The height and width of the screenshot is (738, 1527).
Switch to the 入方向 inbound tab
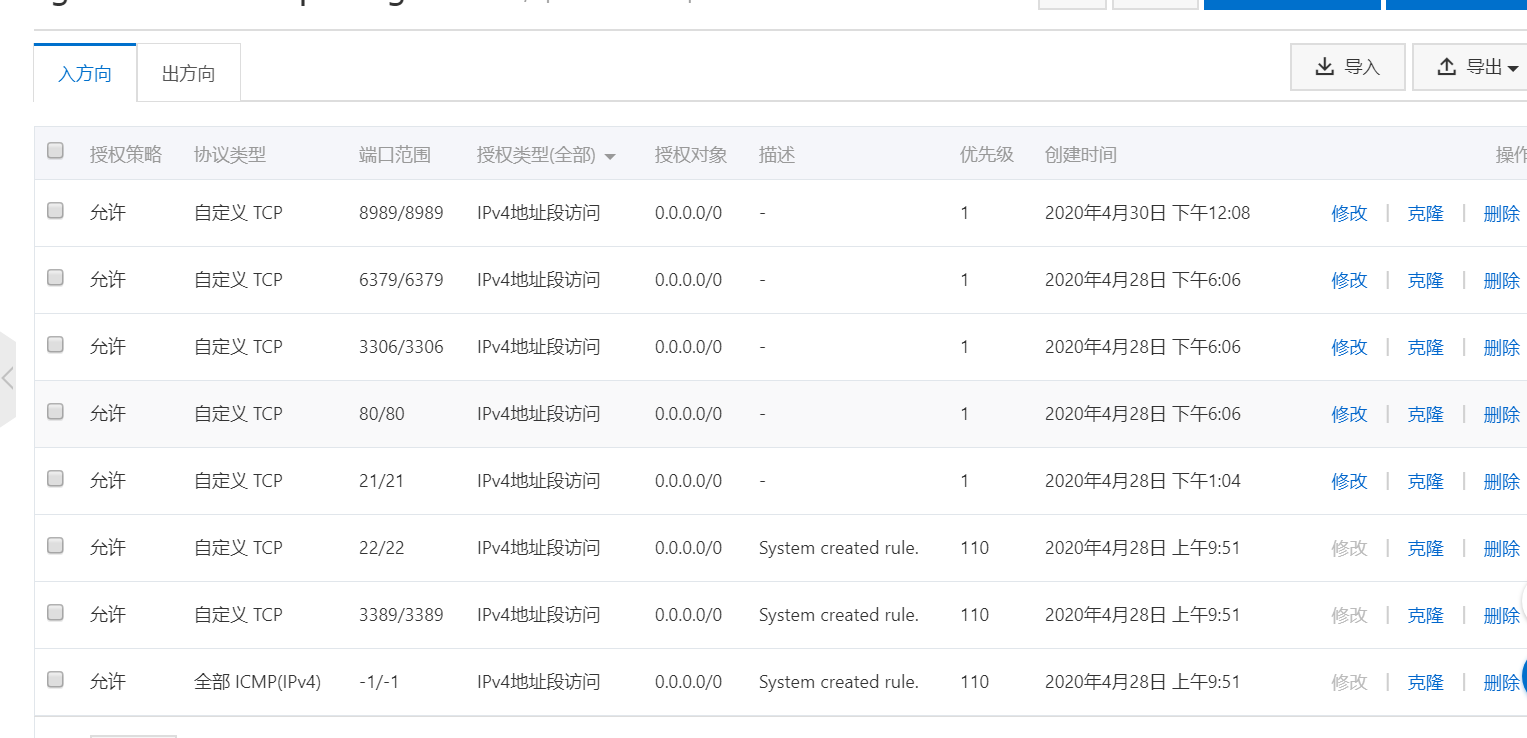click(85, 74)
